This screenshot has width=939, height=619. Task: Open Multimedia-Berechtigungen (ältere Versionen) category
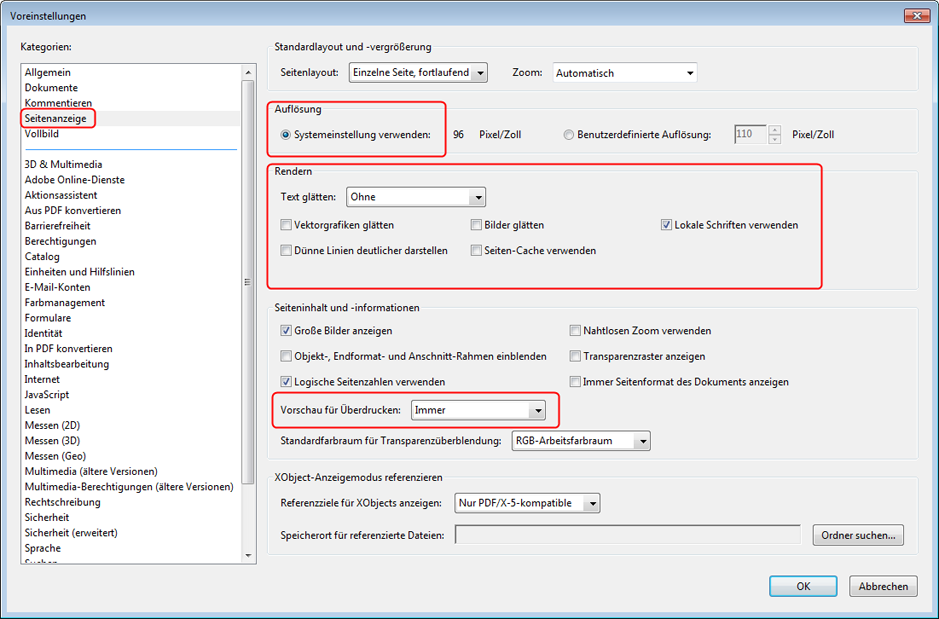(129, 487)
